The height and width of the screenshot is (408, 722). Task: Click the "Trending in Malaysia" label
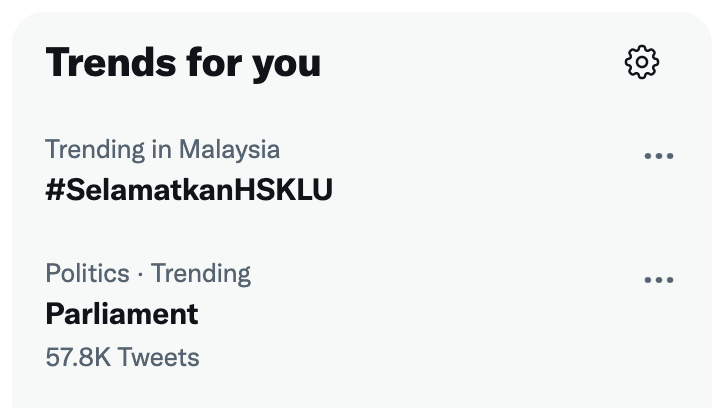pyautogui.click(x=163, y=150)
